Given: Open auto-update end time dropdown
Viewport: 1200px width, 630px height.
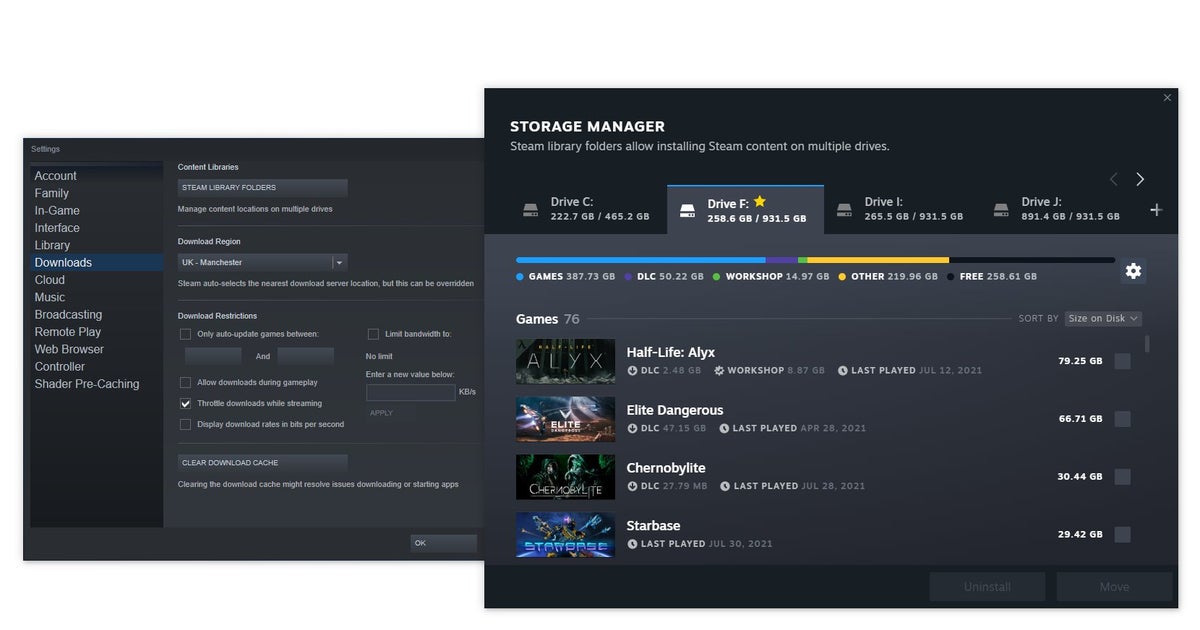Looking at the screenshot, I should point(306,356).
